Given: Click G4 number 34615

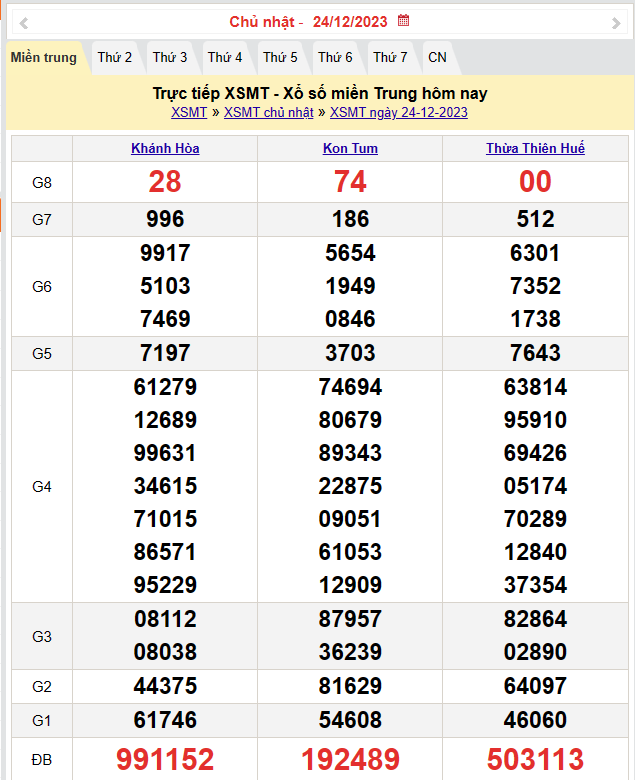Looking at the screenshot, I should tap(165, 486).
